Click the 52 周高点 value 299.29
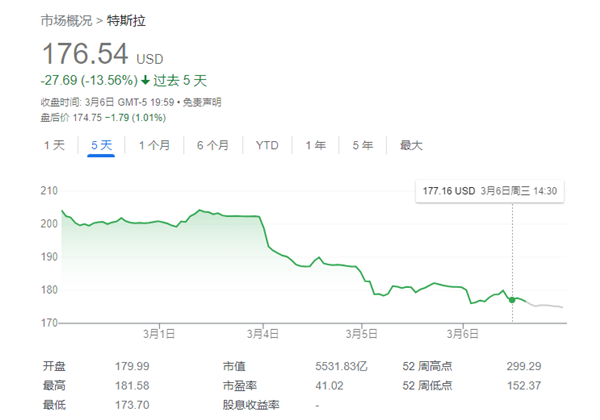This screenshot has width=600, height=420. 524,366
